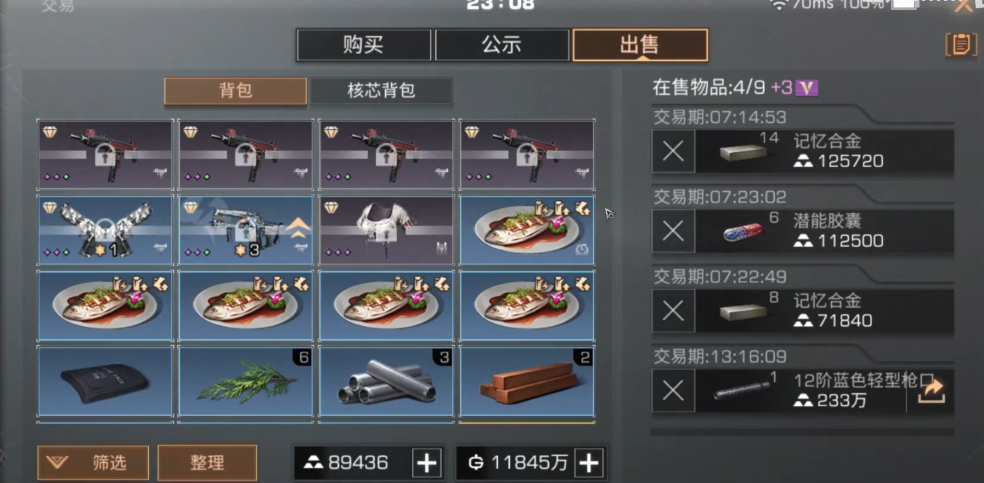Screen dimensions: 984x483
Task: Click the upgrade chevrons on the star-3 gun
Action: (x=298, y=228)
